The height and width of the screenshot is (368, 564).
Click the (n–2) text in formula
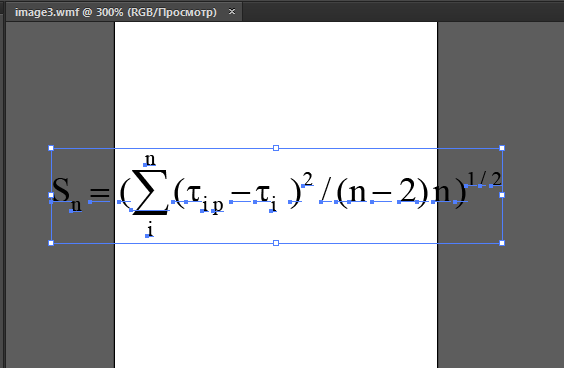click(382, 194)
